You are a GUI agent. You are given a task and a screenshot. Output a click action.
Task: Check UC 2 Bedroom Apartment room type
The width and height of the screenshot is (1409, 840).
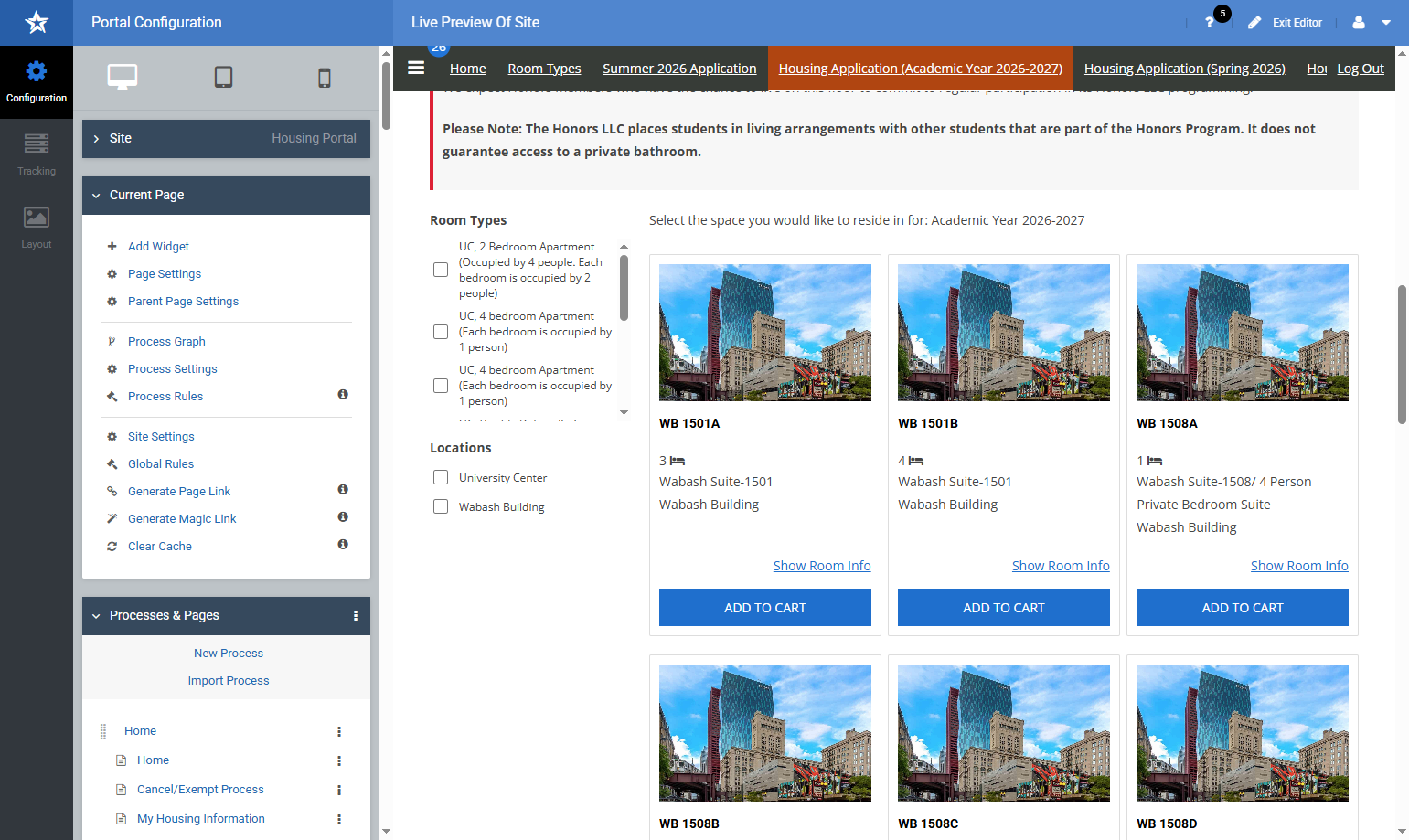point(441,270)
